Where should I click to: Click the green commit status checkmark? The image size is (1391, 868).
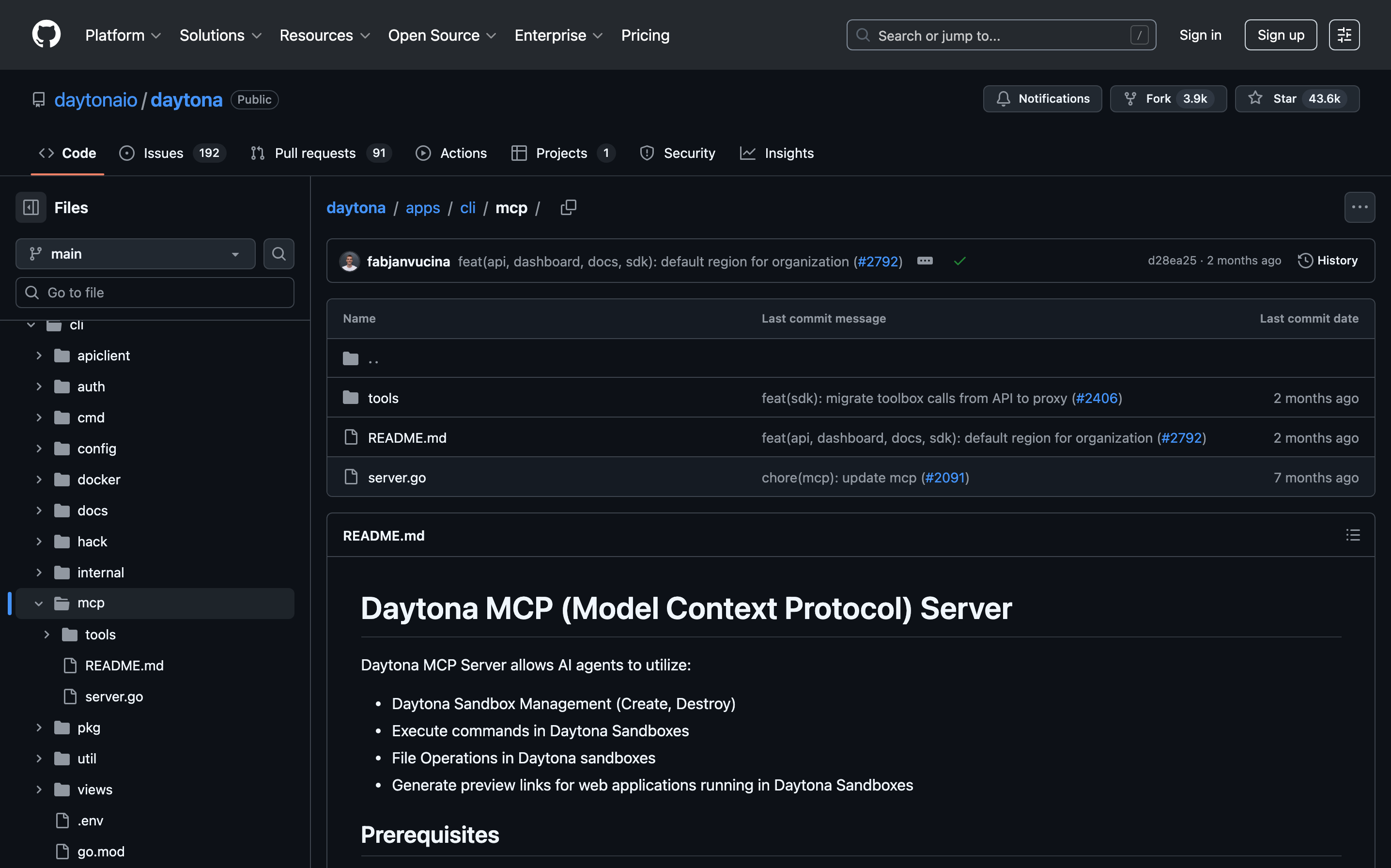click(959, 261)
